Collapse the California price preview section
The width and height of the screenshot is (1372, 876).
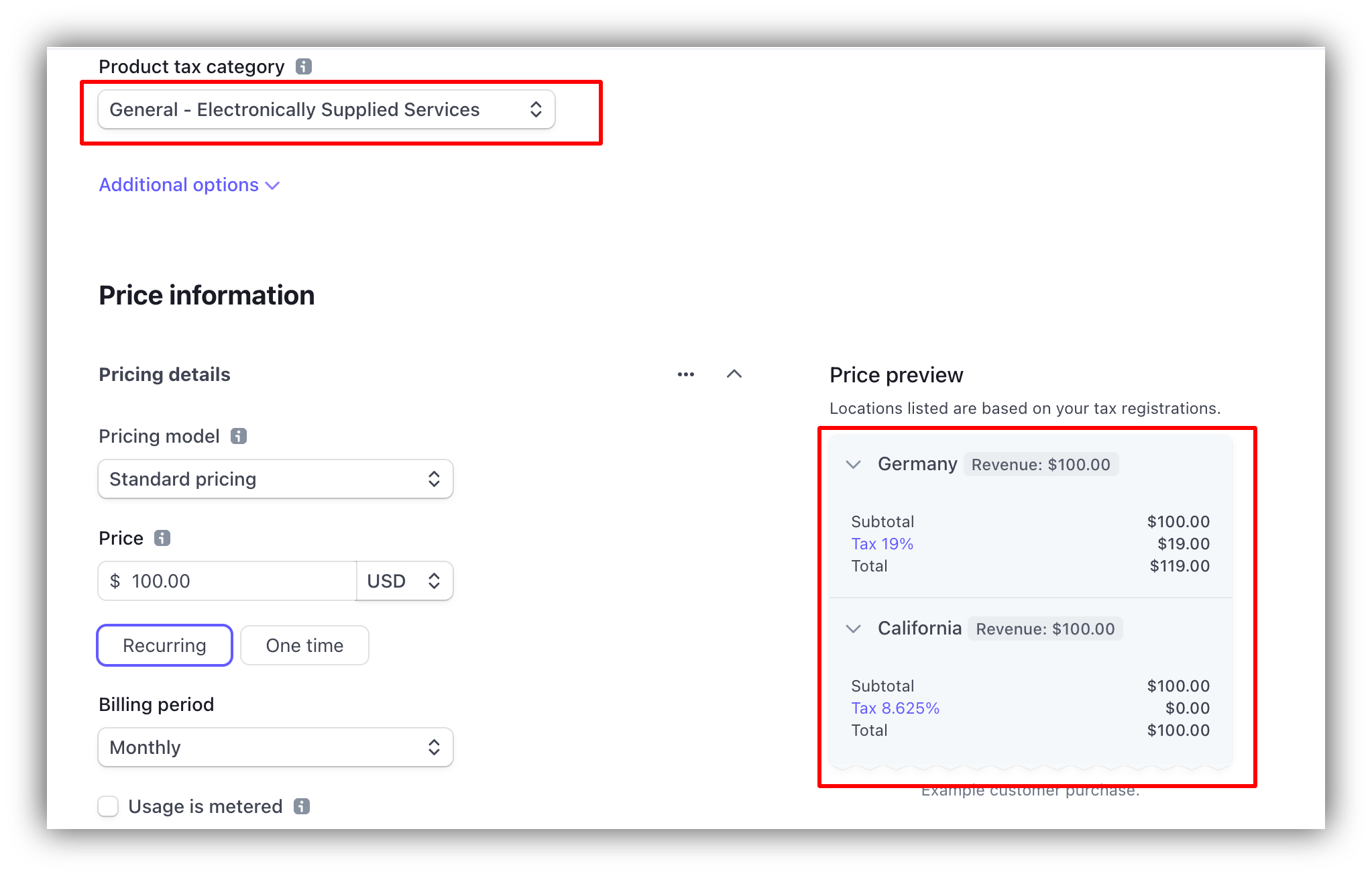(x=853, y=628)
